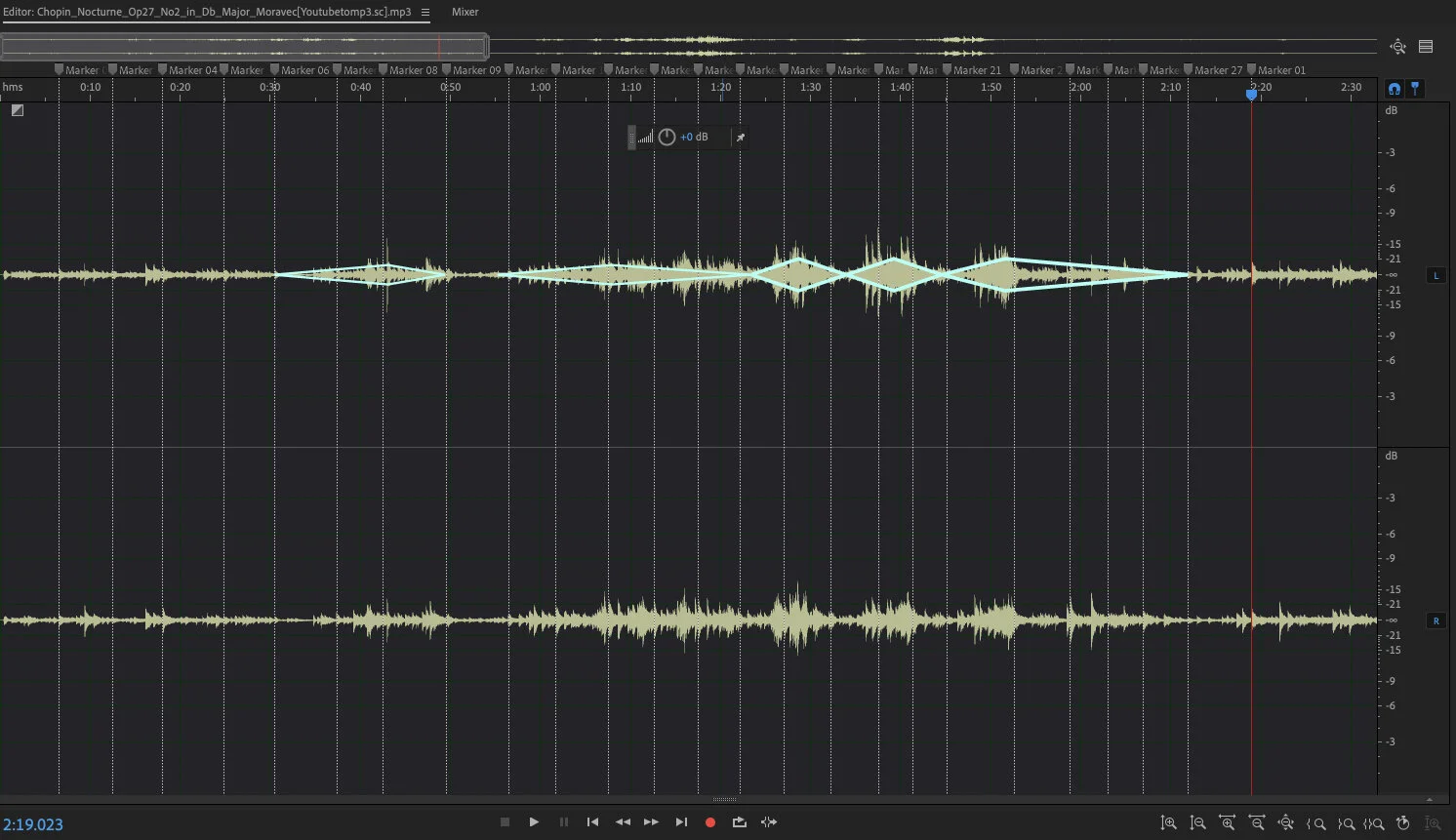
Task: Select Marker 06 on the marker bar
Action: tap(299, 70)
